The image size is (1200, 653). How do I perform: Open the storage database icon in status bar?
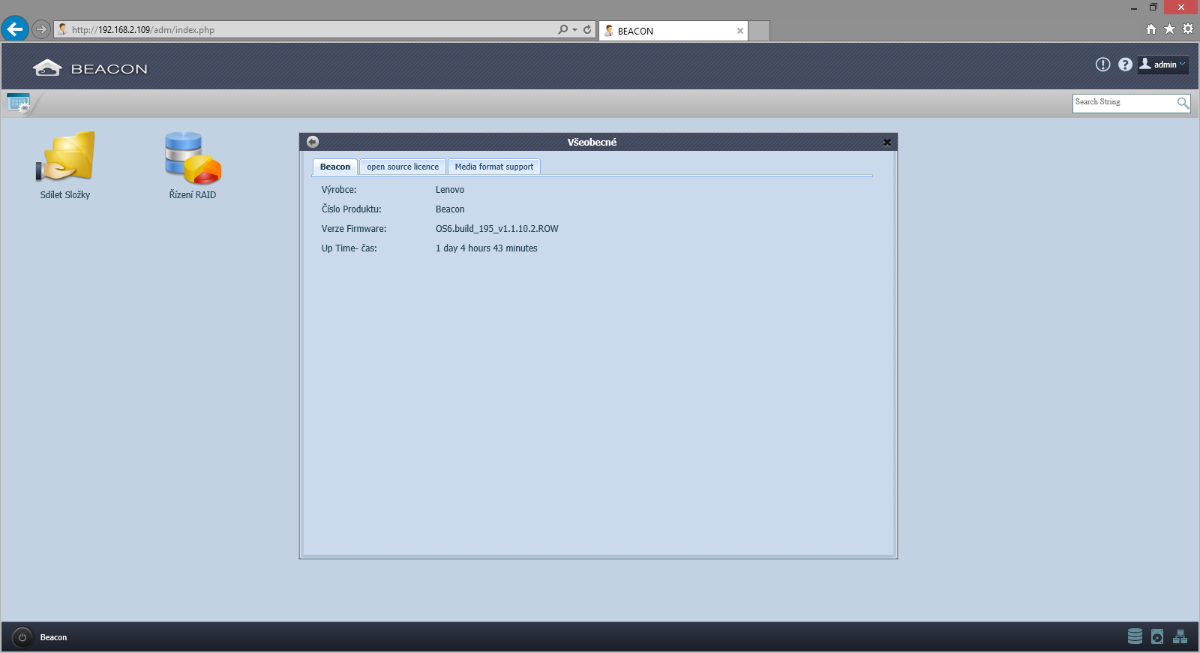pos(1134,636)
